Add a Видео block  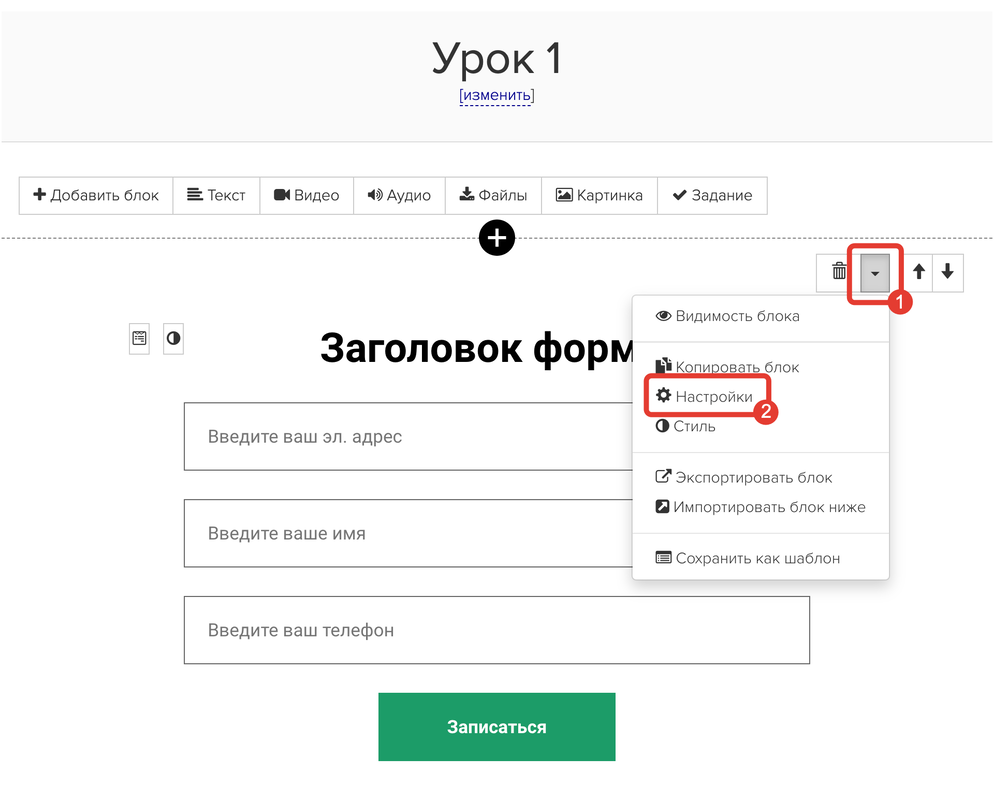coord(306,195)
